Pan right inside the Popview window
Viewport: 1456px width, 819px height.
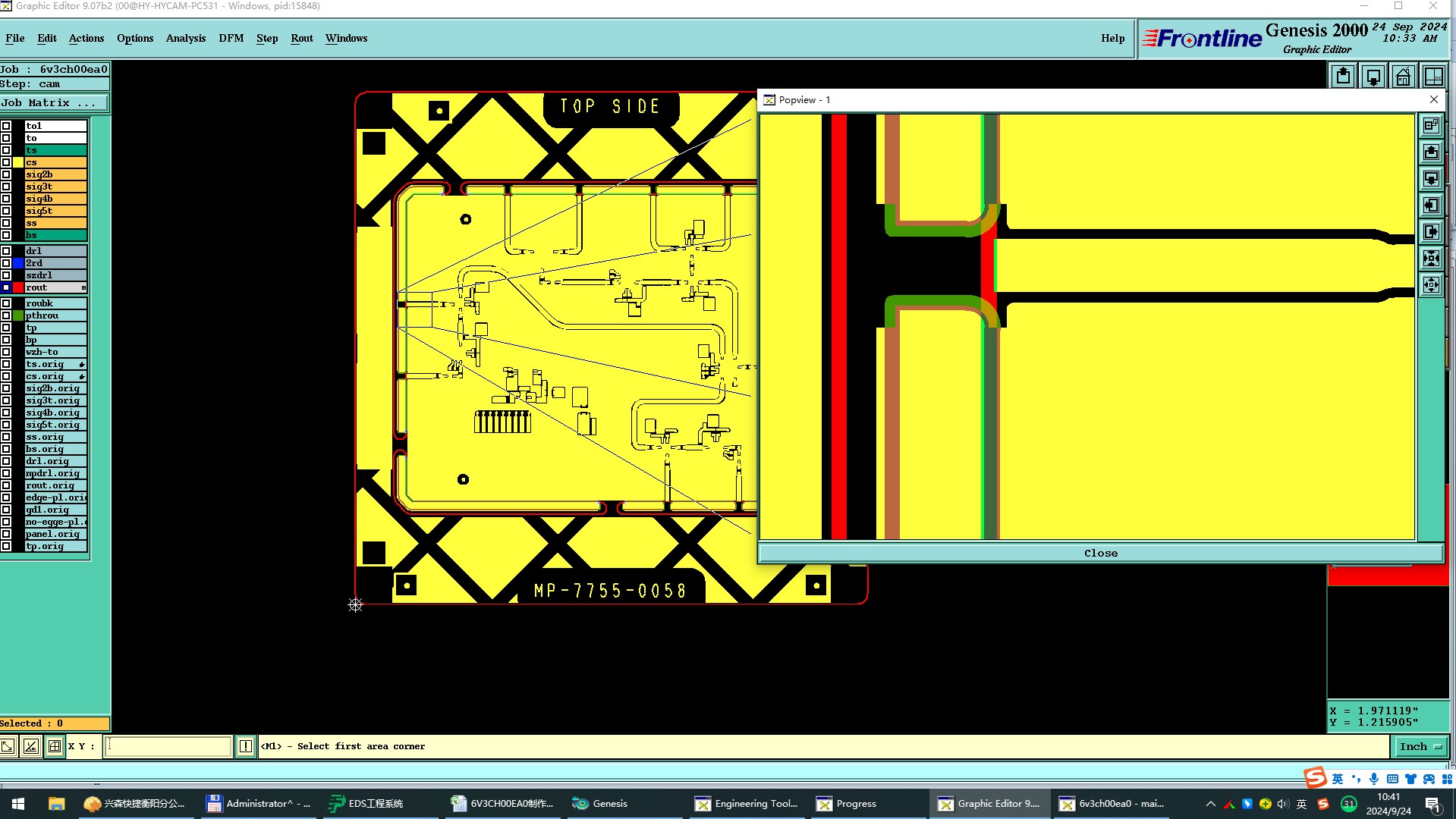1431,231
